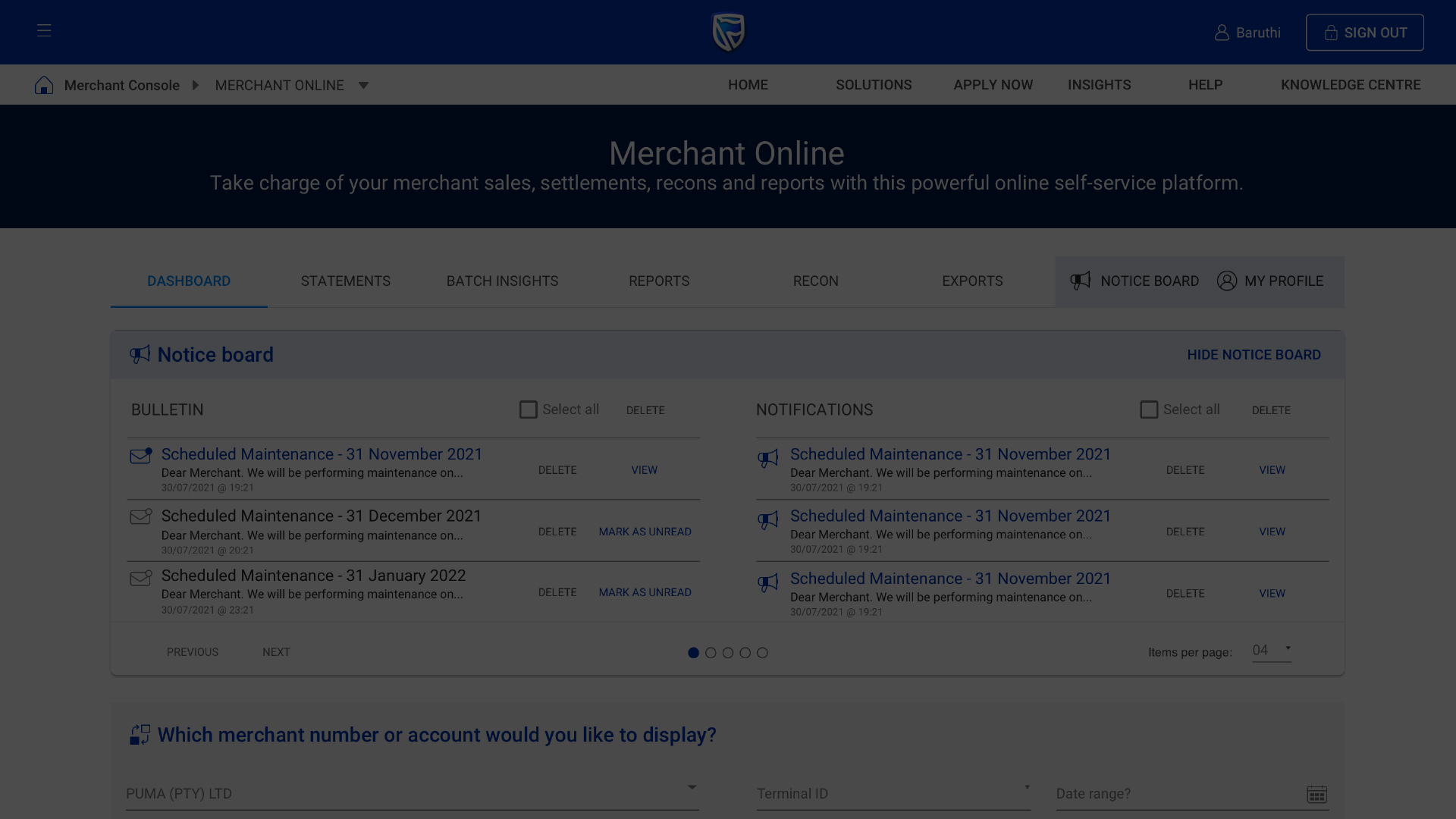
Task: Open My Profile person icon
Action: (1226, 281)
